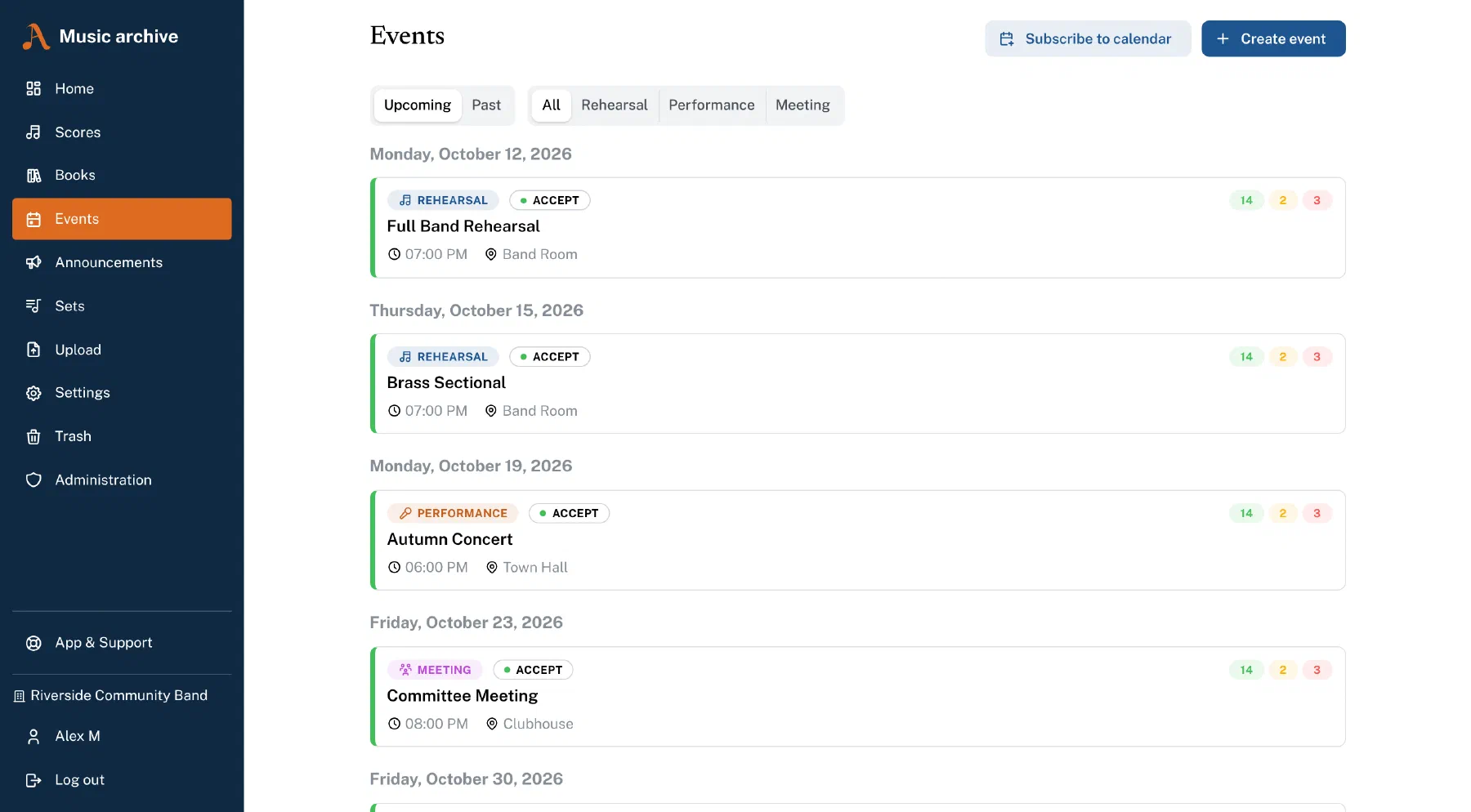Select the All event type filter
1471x812 pixels.
[552, 105]
